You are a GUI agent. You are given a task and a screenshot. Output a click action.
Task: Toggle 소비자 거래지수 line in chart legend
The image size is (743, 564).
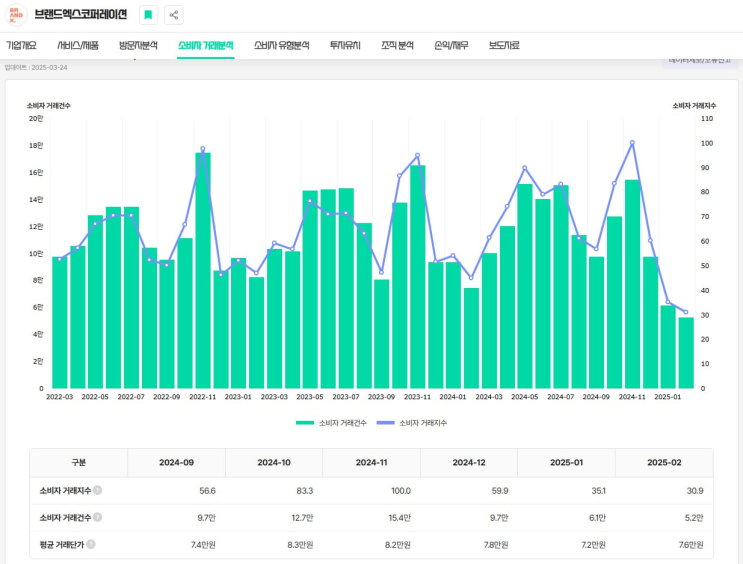[411, 423]
